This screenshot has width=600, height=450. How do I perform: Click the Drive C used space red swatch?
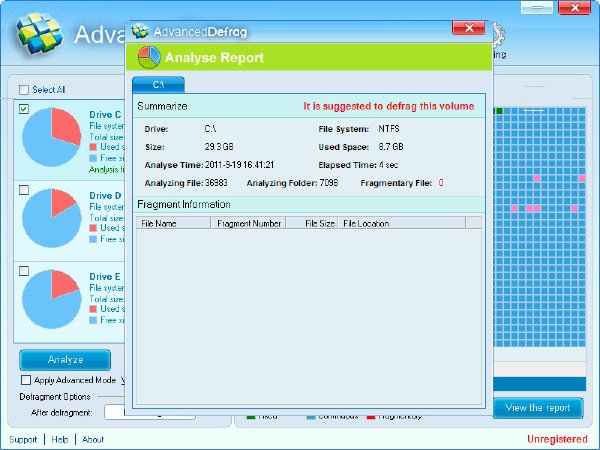[93, 147]
